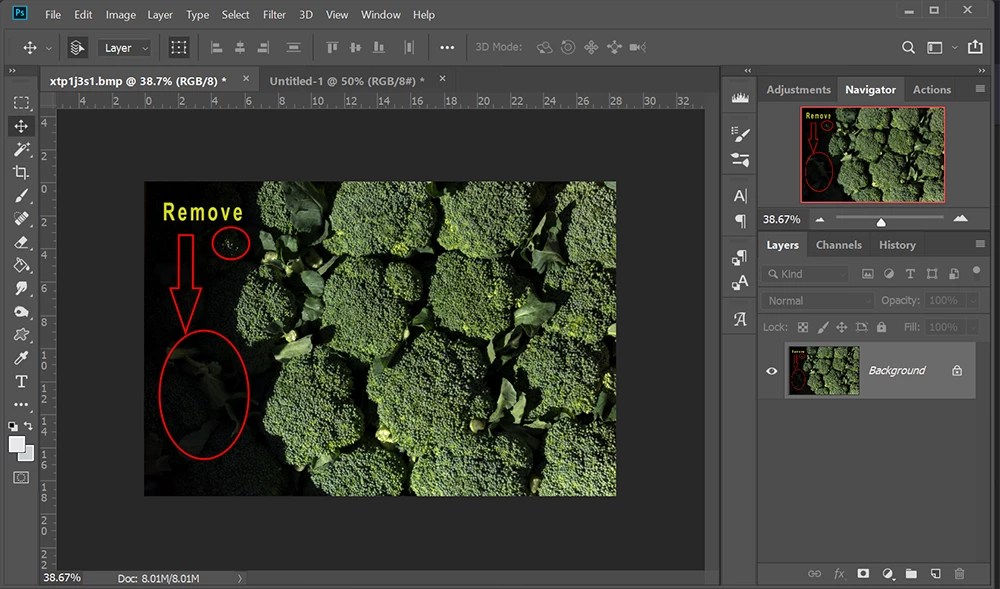The height and width of the screenshot is (589, 1000).
Task: Switch to the Untitled-1 document tab
Action: point(345,80)
